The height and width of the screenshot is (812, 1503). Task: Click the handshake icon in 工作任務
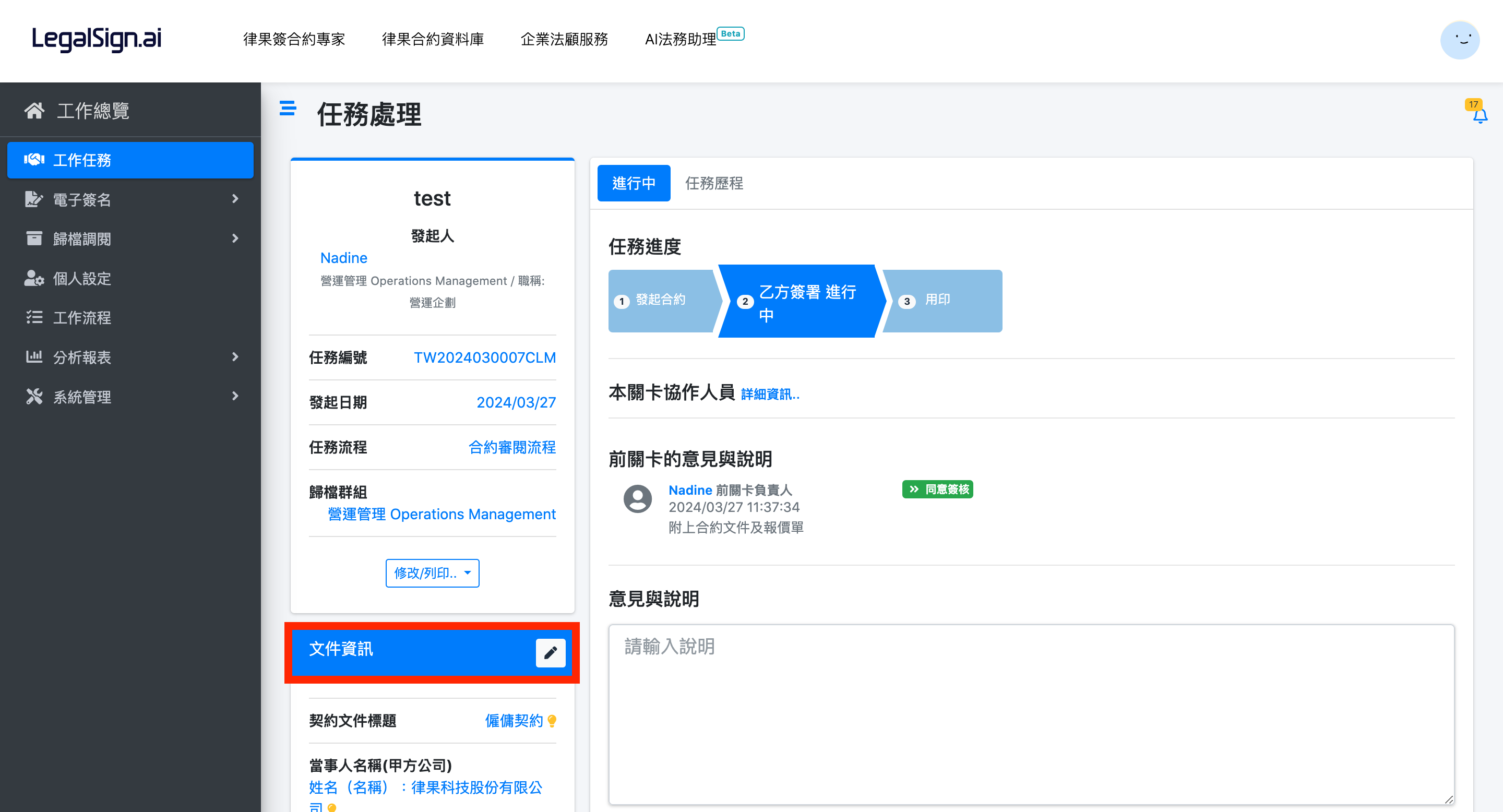(34, 159)
